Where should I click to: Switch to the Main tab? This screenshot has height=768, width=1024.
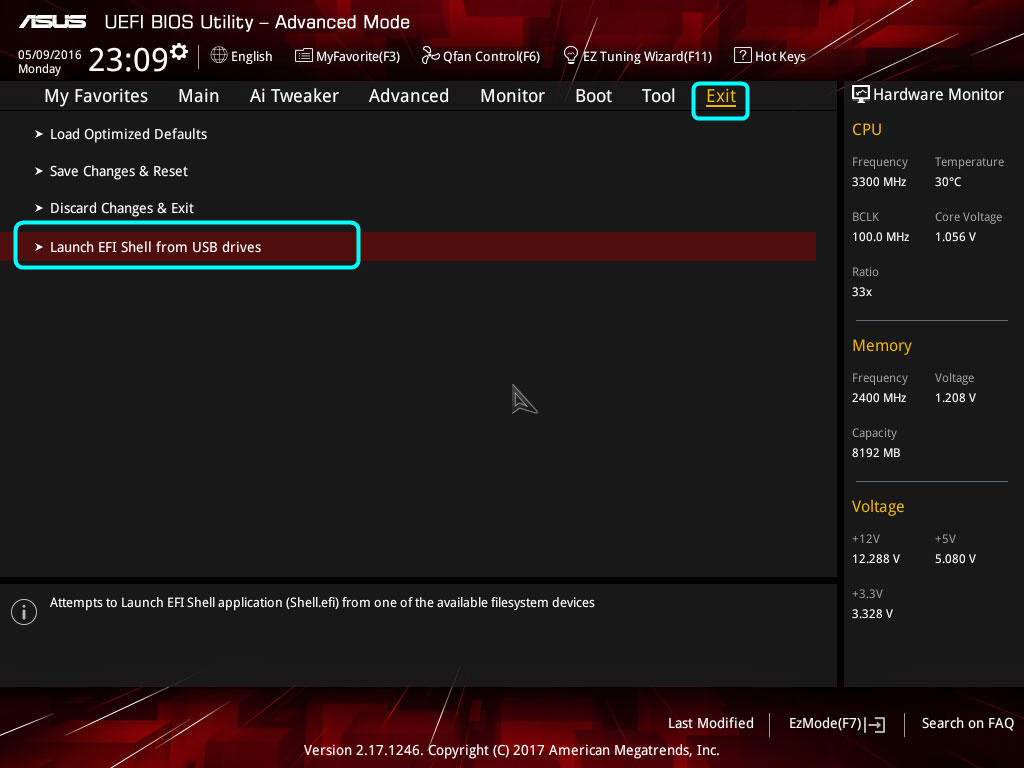pos(199,96)
